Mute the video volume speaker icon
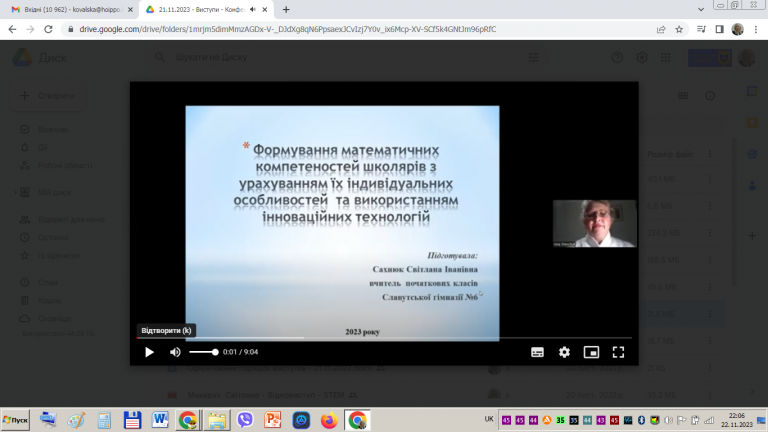Image resolution: width=768 pixels, height=432 pixels. [175, 352]
